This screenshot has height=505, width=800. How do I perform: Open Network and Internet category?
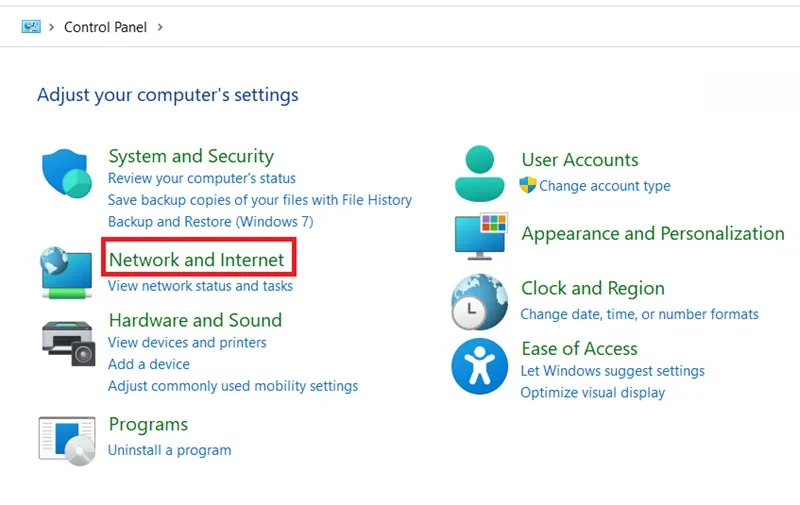click(196, 260)
